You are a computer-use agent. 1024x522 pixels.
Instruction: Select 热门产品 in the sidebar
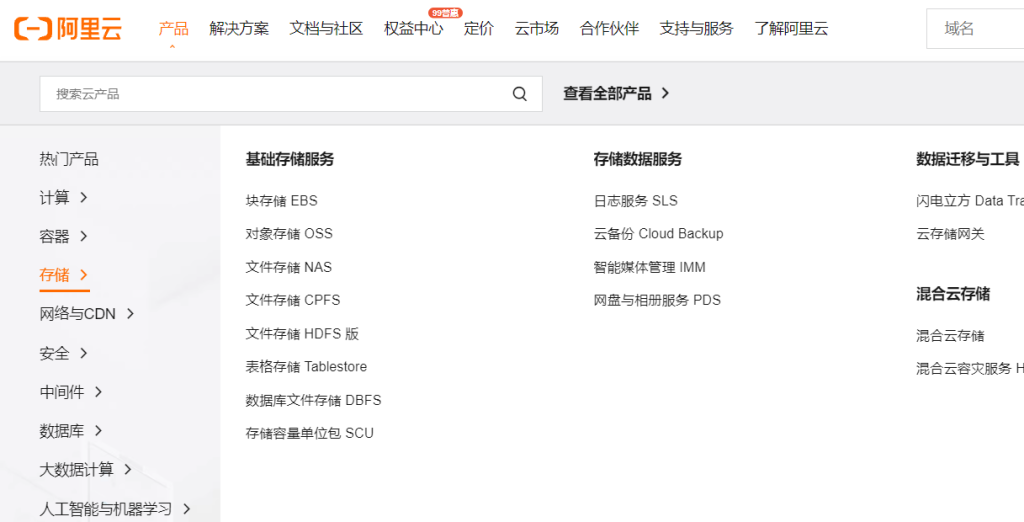tap(69, 159)
